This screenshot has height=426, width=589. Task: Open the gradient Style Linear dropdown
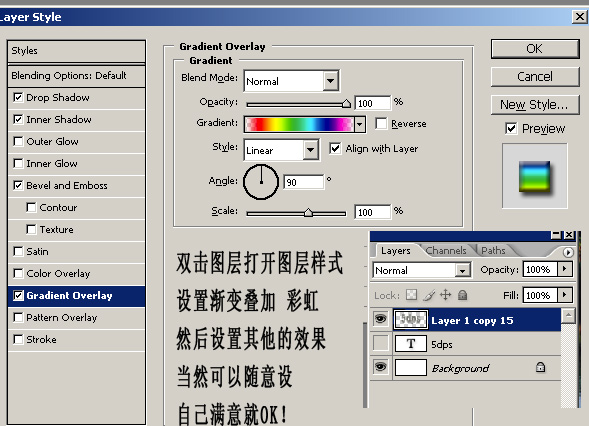[310, 150]
